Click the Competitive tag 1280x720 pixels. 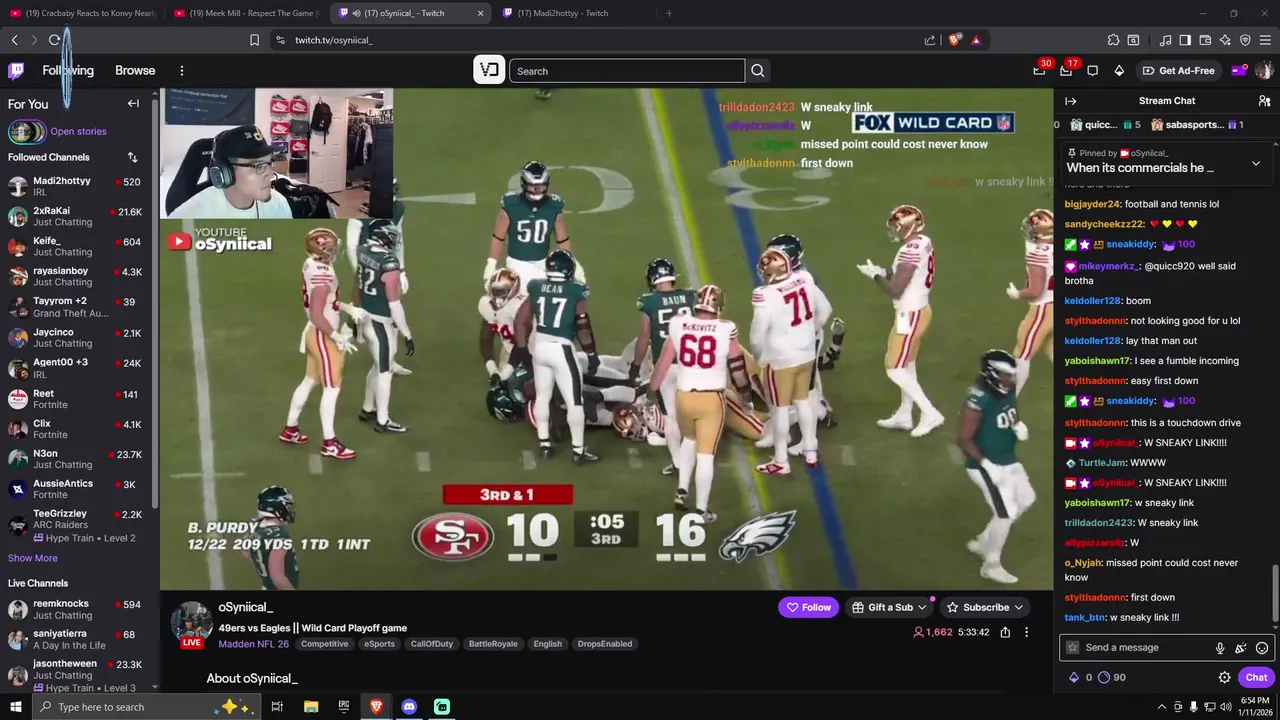tap(324, 644)
